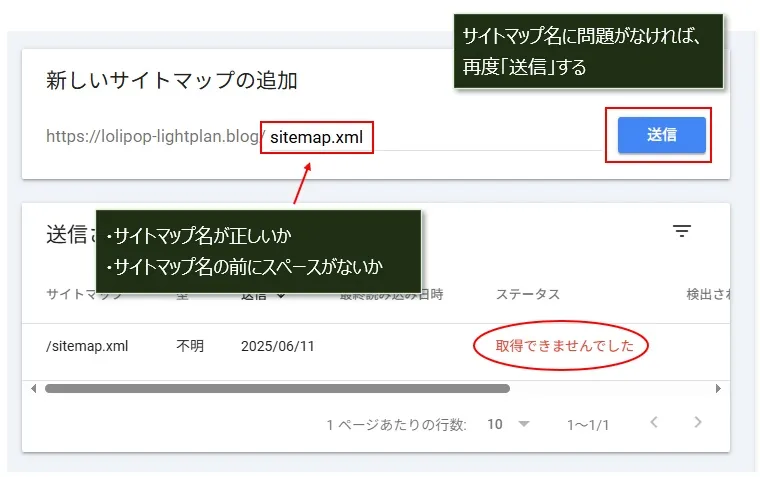The image size is (760, 477).
Task: Click the scrollbar's right arrow
Action: coord(718,388)
